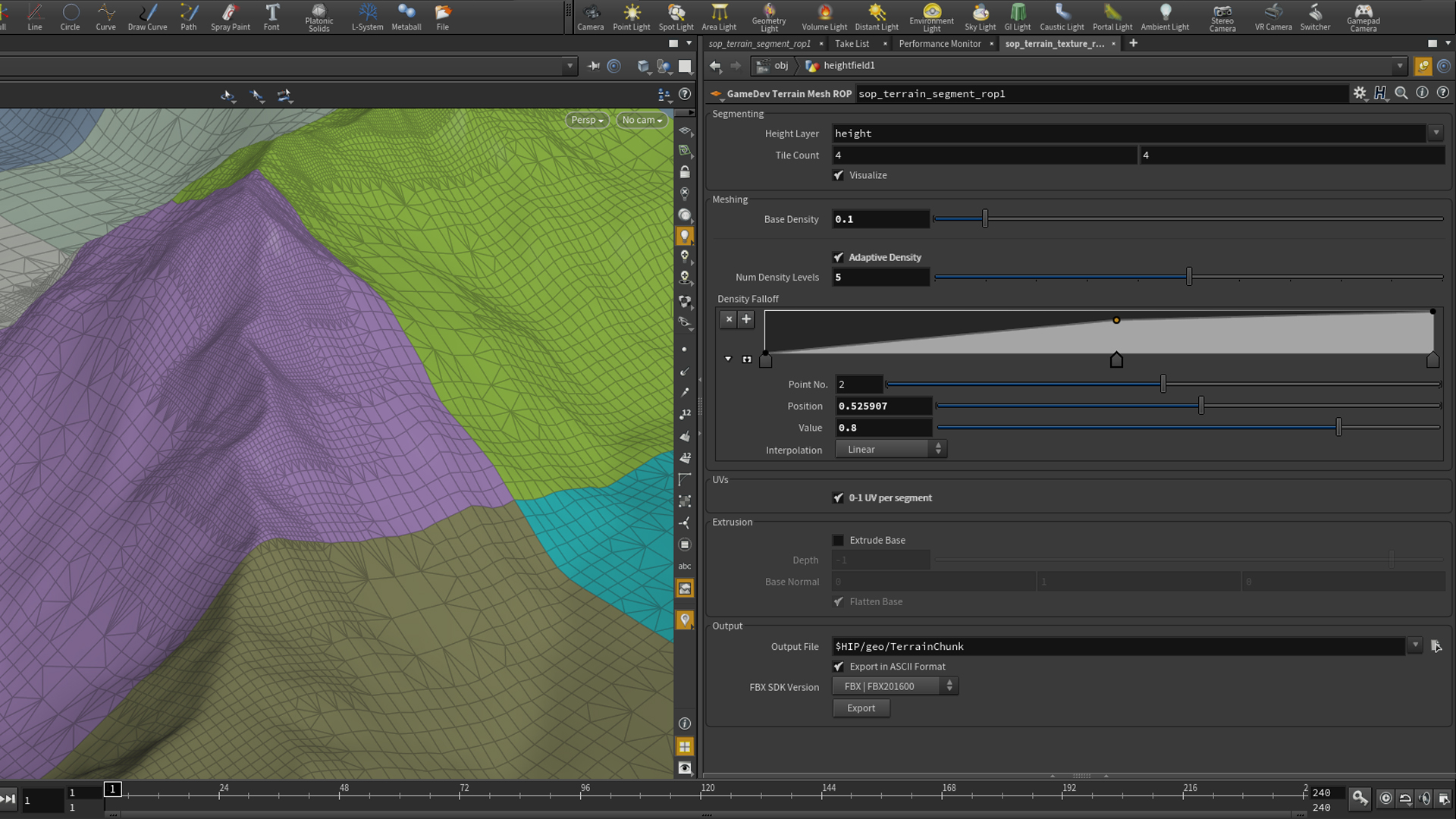1456x819 pixels.
Task: Open the FBX SDK Version dropdown
Action: click(895, 686)
